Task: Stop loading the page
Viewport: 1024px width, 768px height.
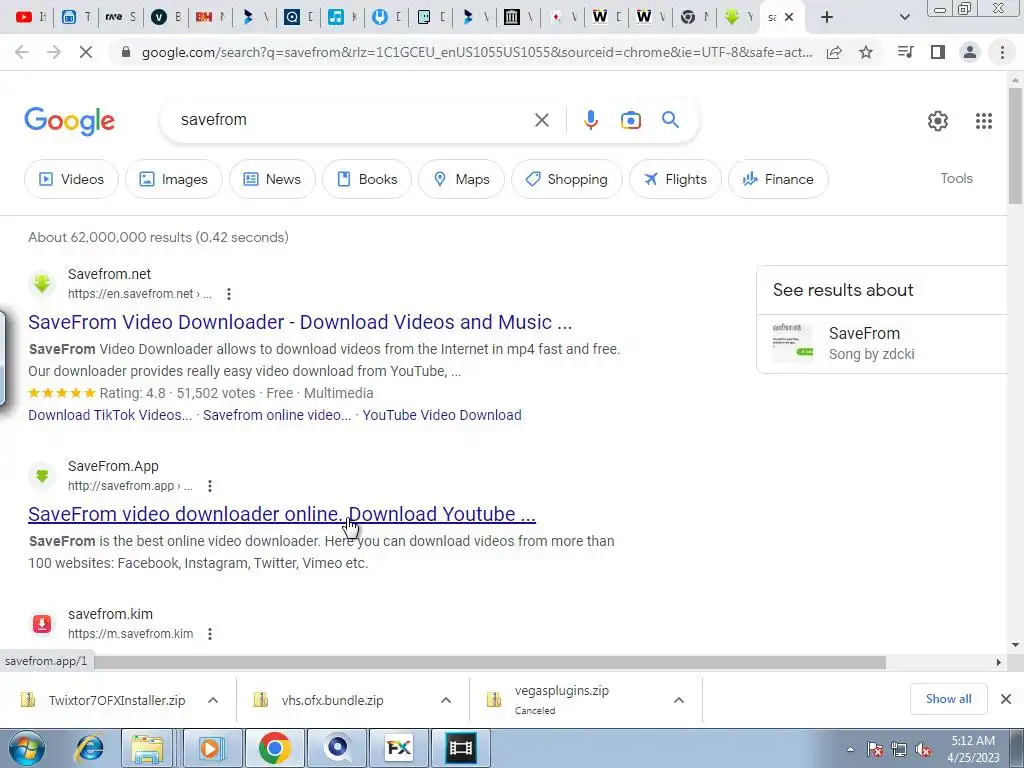Action: [x=86, y=52]
